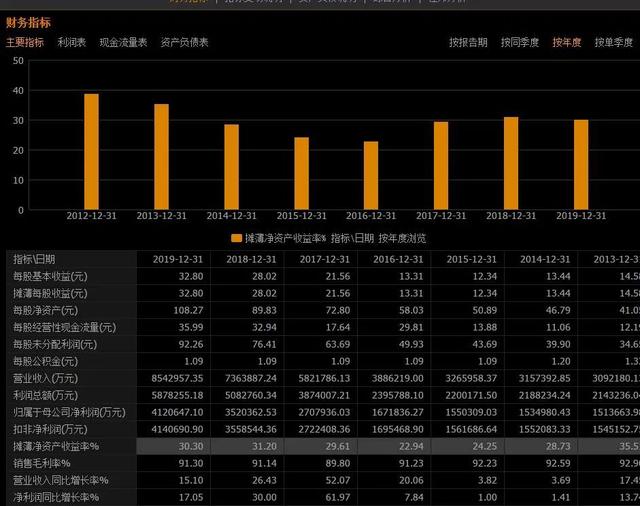Select the 每股公积金(元) row label
This screenshot has width=640, height=506.
45,362
